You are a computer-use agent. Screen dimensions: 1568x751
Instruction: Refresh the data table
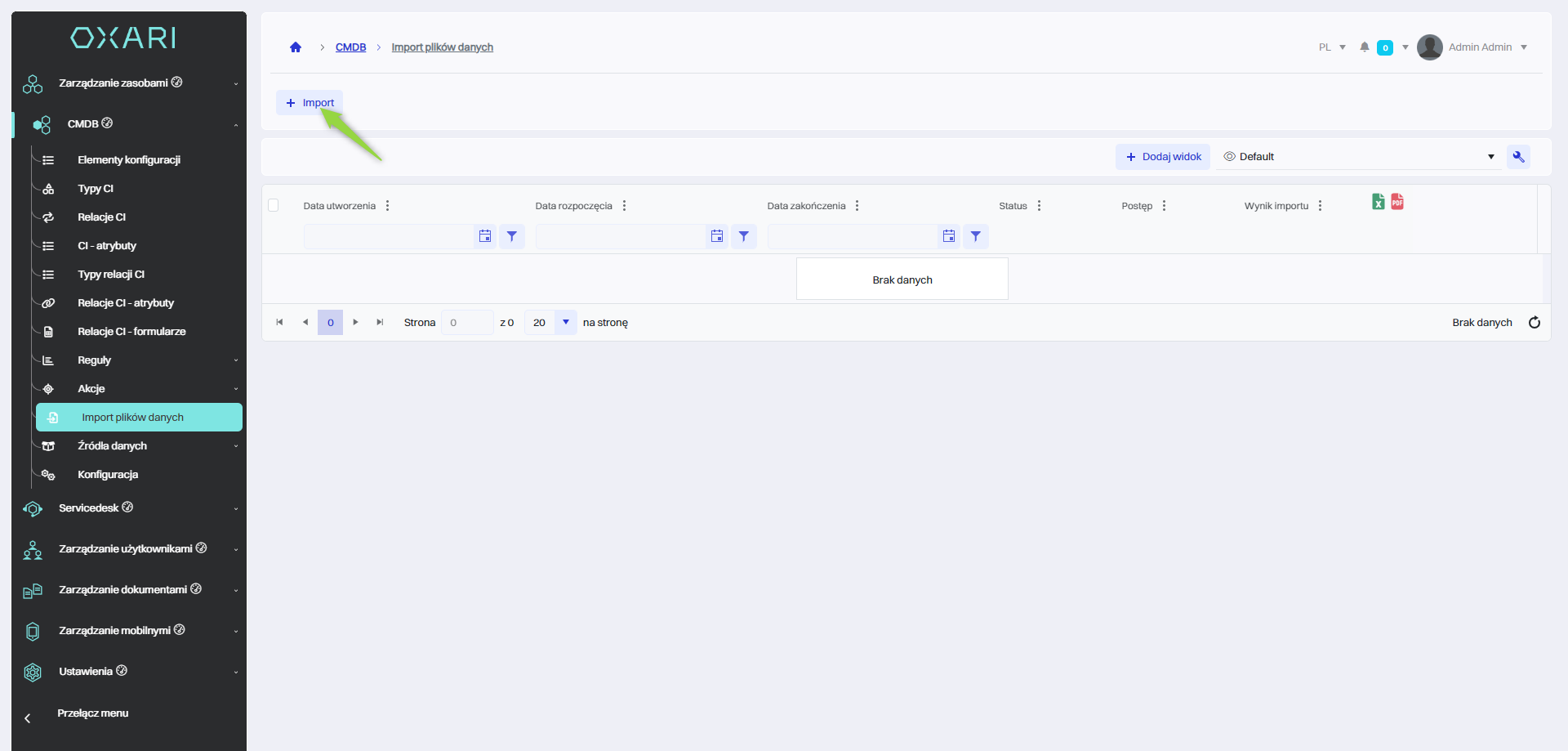click(x=1534, y=323)
